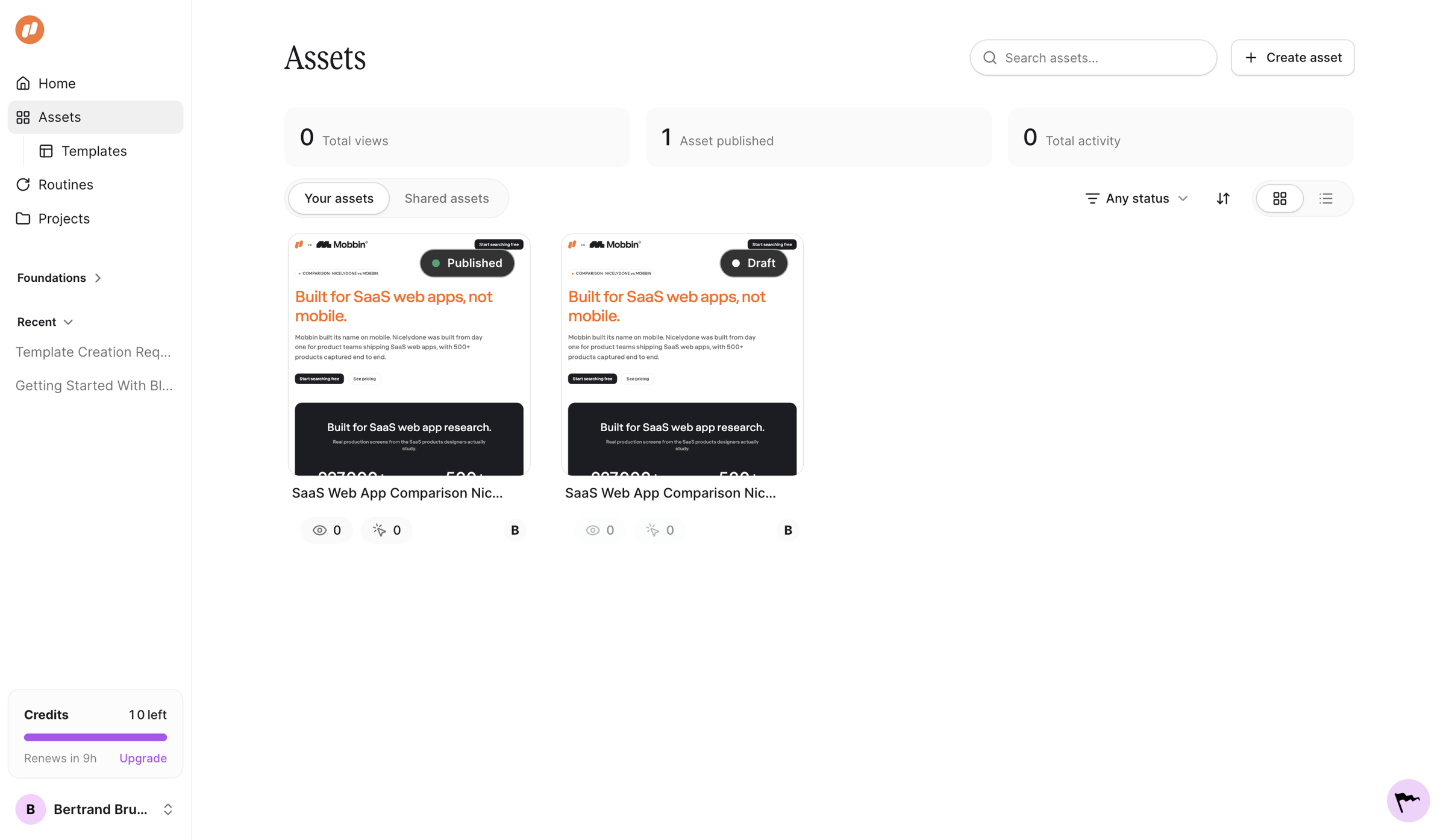Switch to list view
This screenshot has height=840, width=1446.
[x=1326, y=198]
